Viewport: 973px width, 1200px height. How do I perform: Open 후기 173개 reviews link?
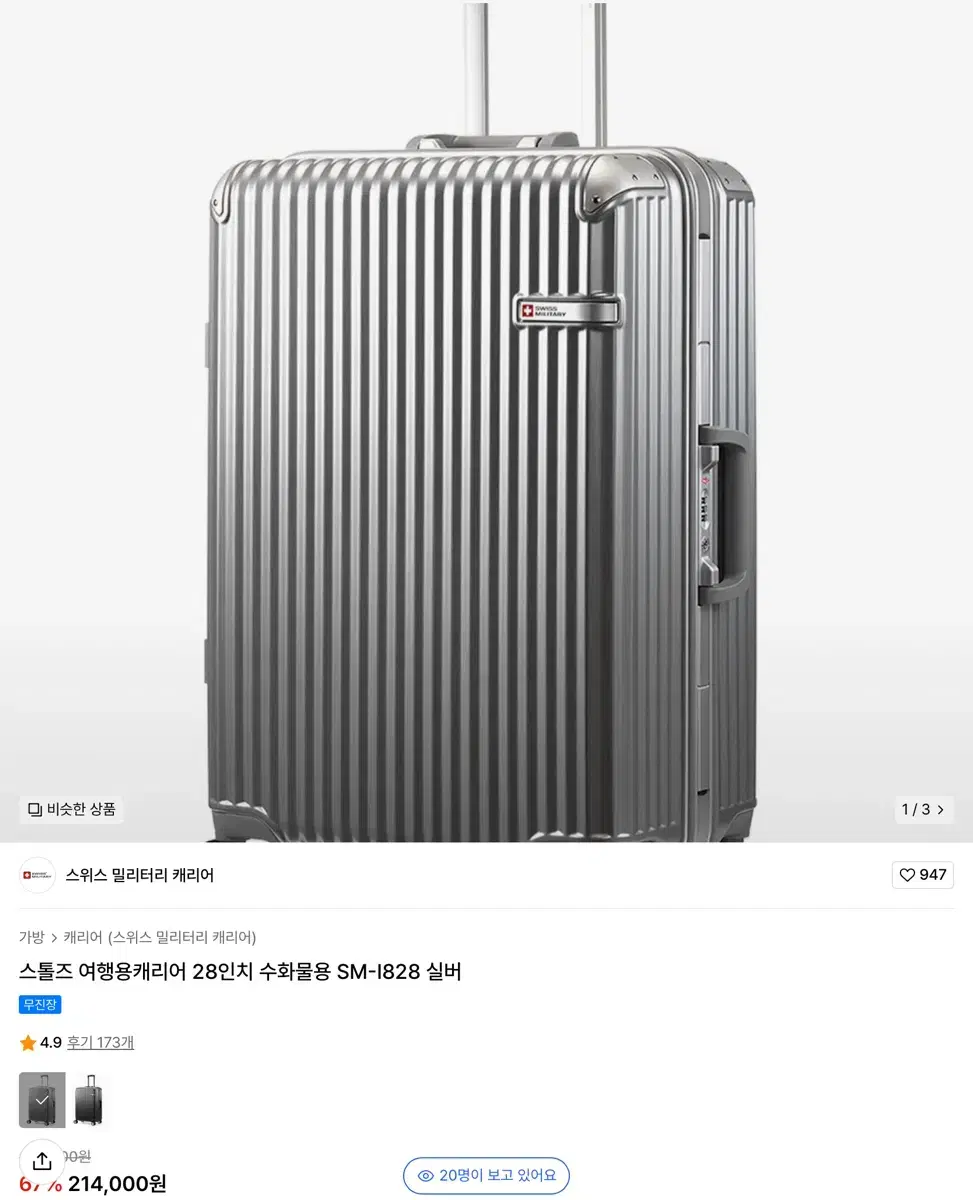tap(100, 1043)
